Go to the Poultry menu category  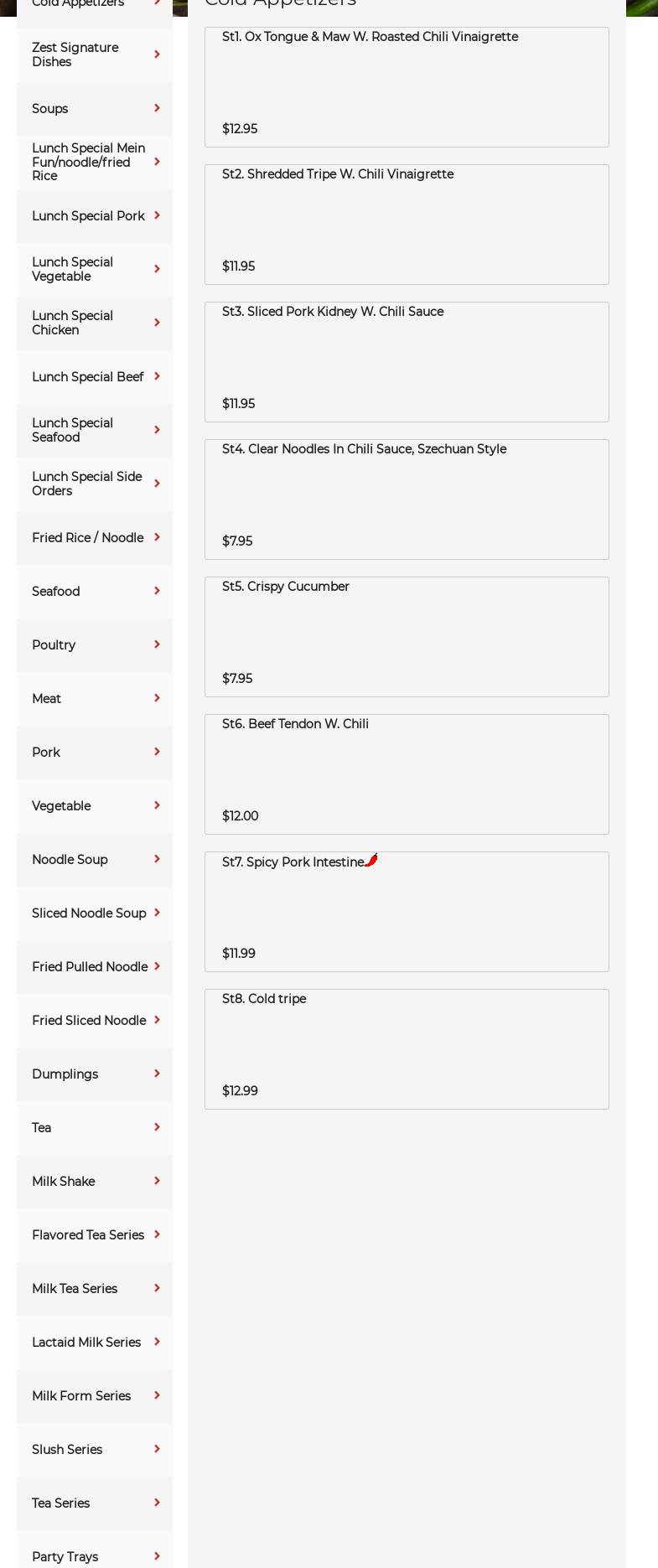pos(54,645)
